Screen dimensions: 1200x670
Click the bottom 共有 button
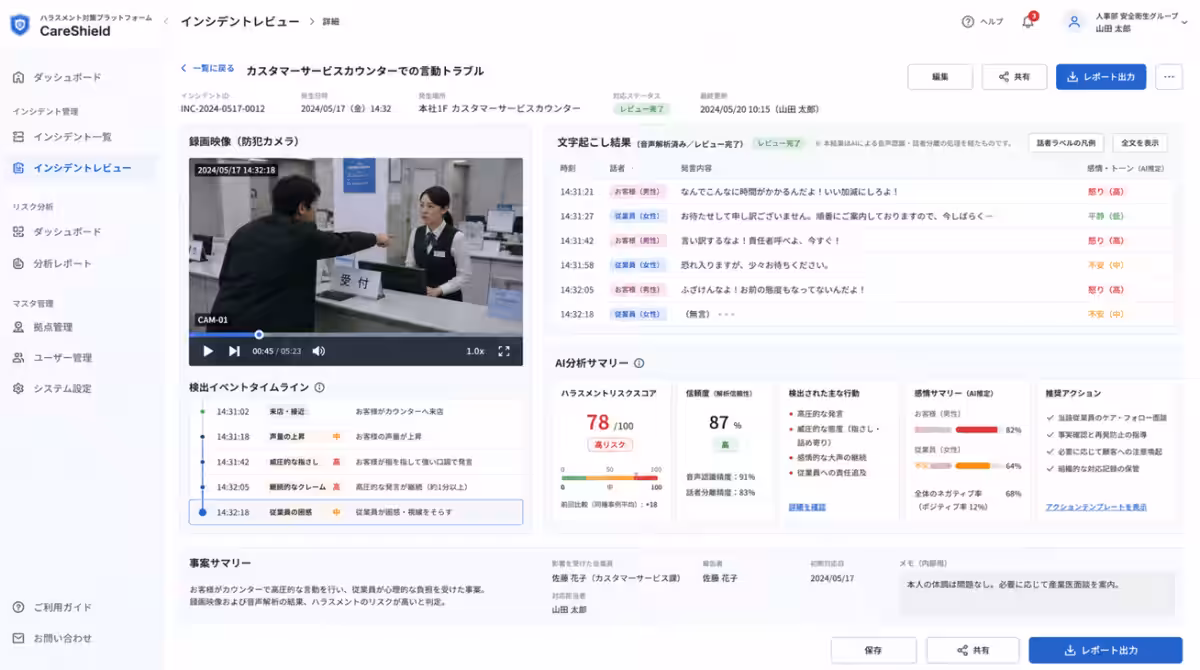click(973, 650)
